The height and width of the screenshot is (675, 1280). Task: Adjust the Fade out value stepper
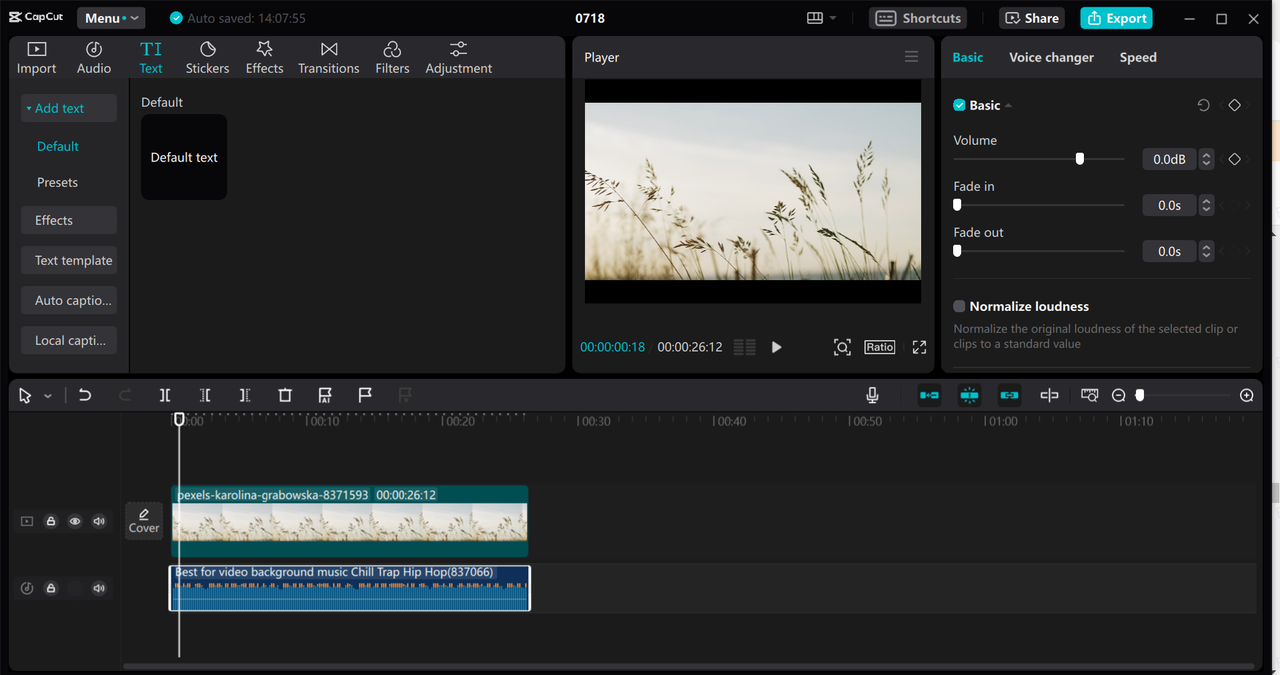click(x=1207, y=251)
